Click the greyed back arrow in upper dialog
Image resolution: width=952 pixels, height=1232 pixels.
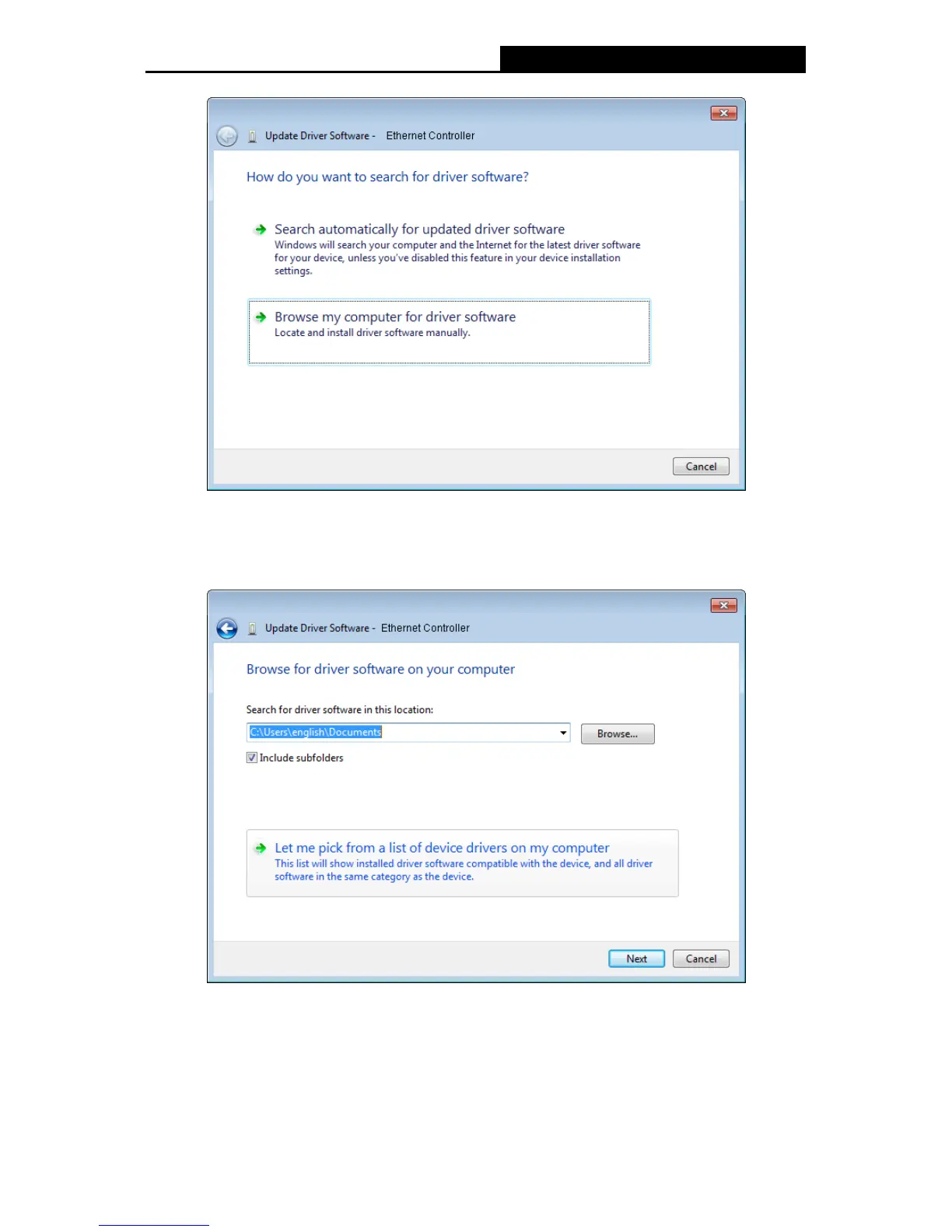point(227,136)
